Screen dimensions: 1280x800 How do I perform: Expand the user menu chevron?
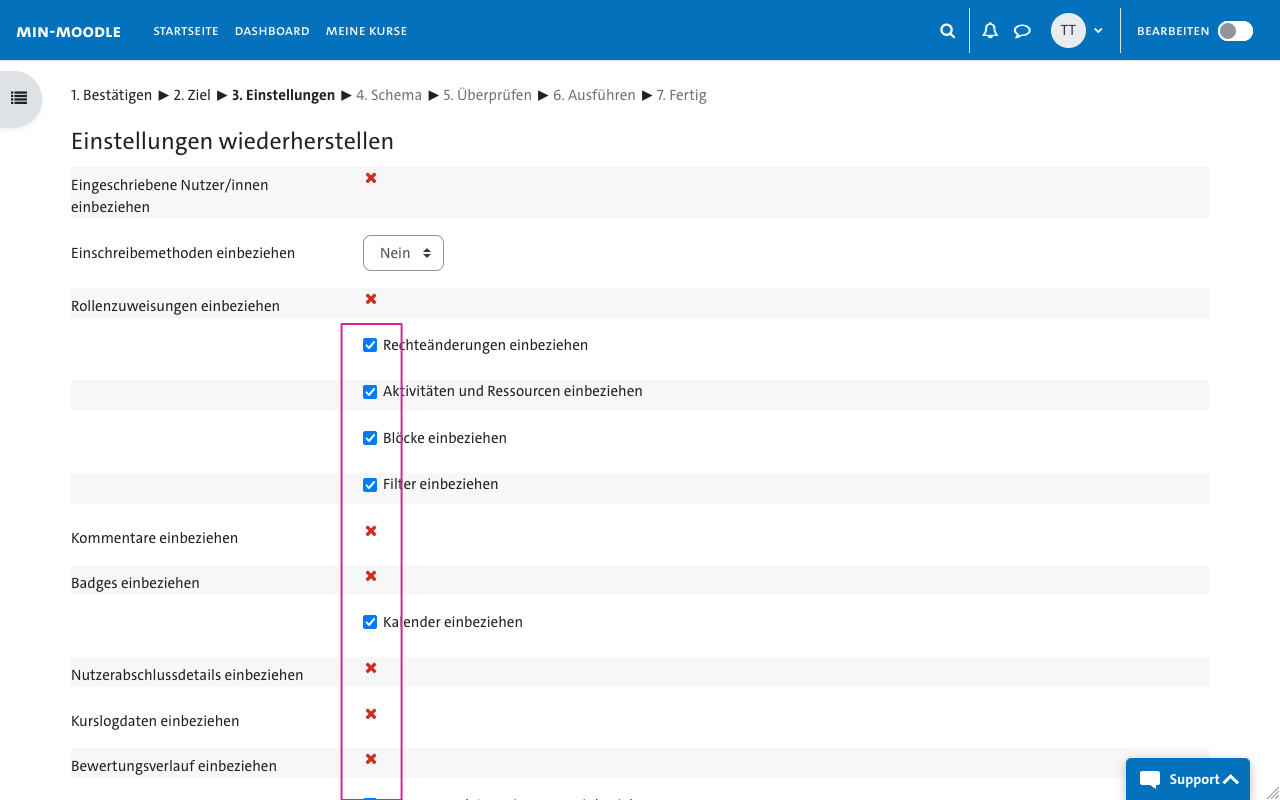pyautogui.click(x=1098, y=31)
